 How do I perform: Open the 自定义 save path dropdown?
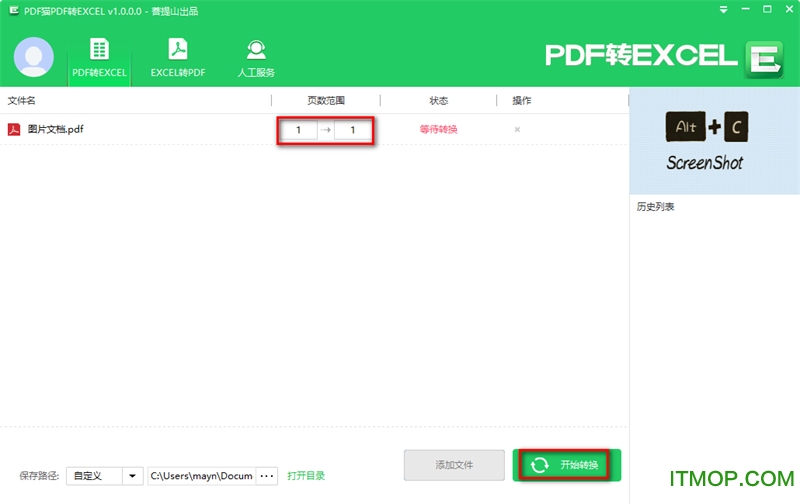pos(105,476)
